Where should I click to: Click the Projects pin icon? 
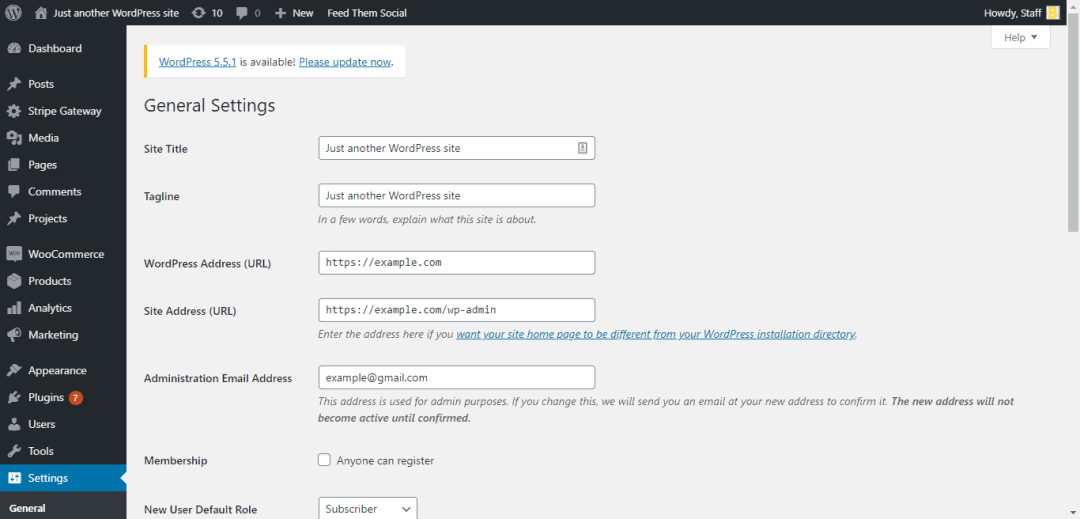(14, 218)
